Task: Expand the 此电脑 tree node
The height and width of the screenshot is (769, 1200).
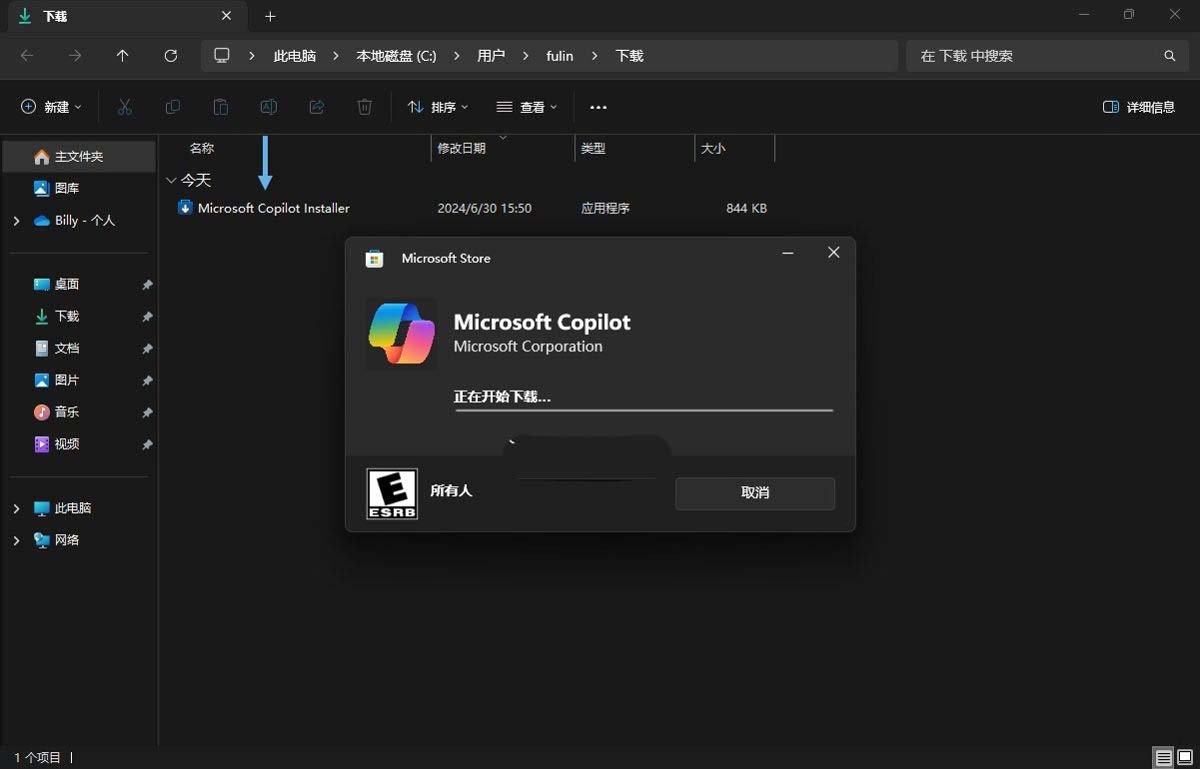Action: [x=16, y=509]
